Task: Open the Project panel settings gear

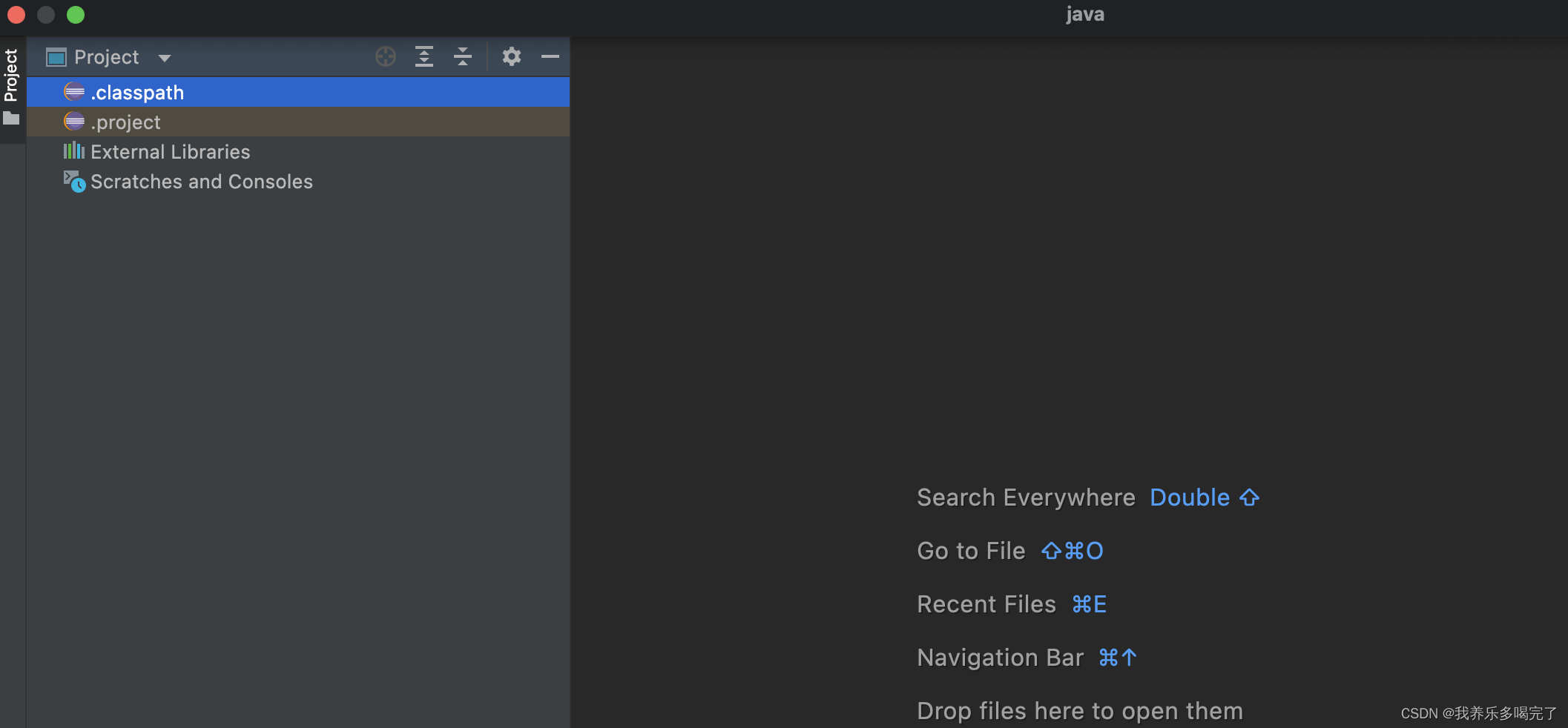Action: click(x=512, y=56)
